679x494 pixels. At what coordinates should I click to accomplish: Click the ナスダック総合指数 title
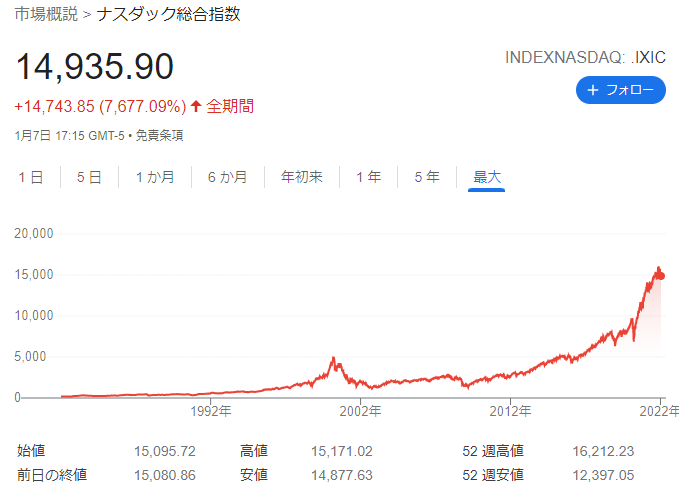168,14
